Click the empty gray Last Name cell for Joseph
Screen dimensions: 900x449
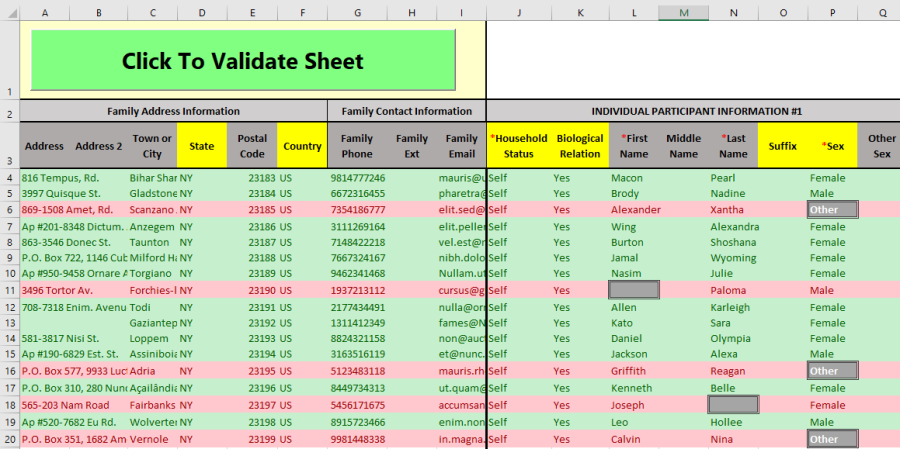pyautogui.click(x=733, y=405)
